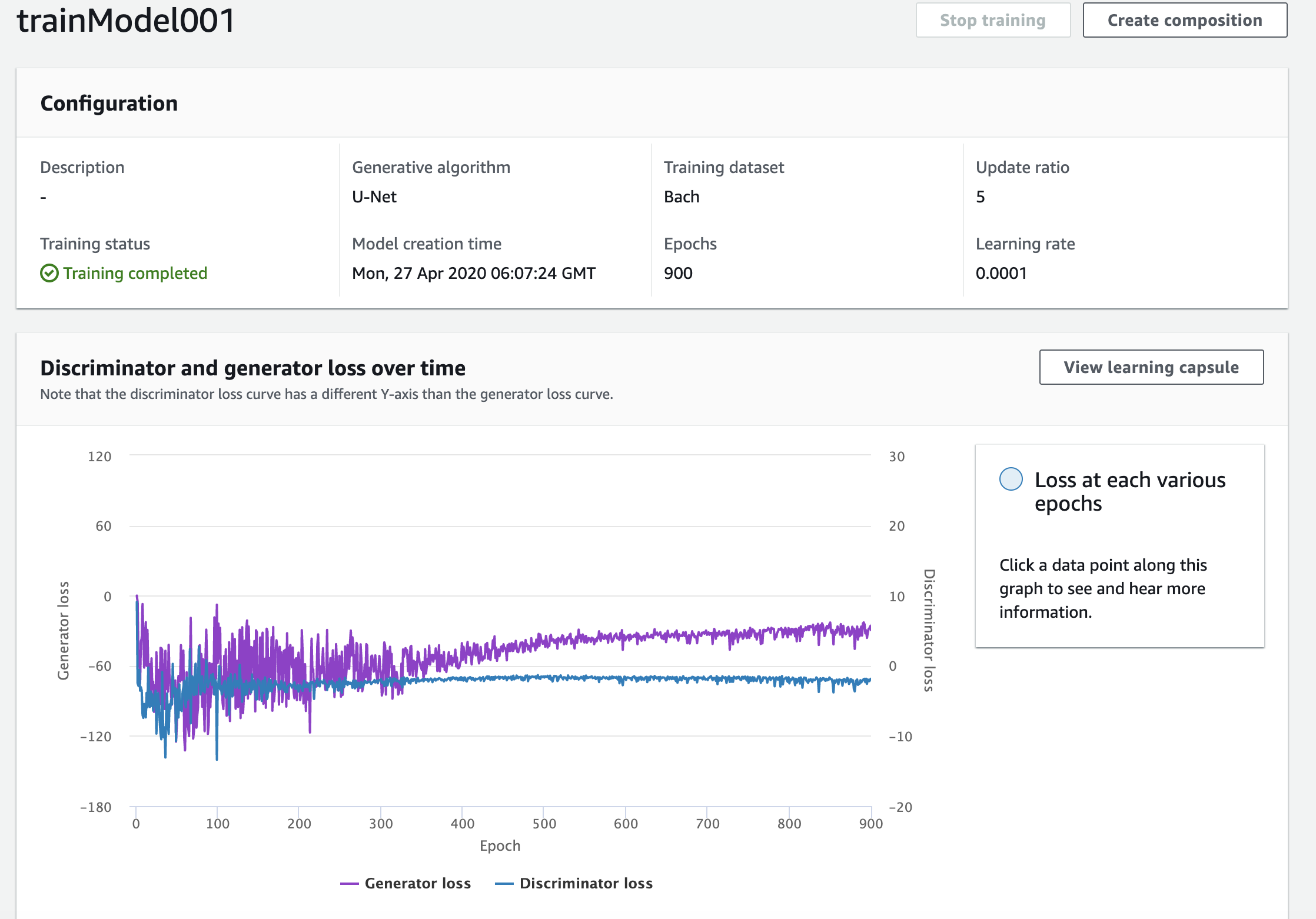1316x919 pixels.
Task: Click the Configuration panel header
Action: [x=109, y=103]
